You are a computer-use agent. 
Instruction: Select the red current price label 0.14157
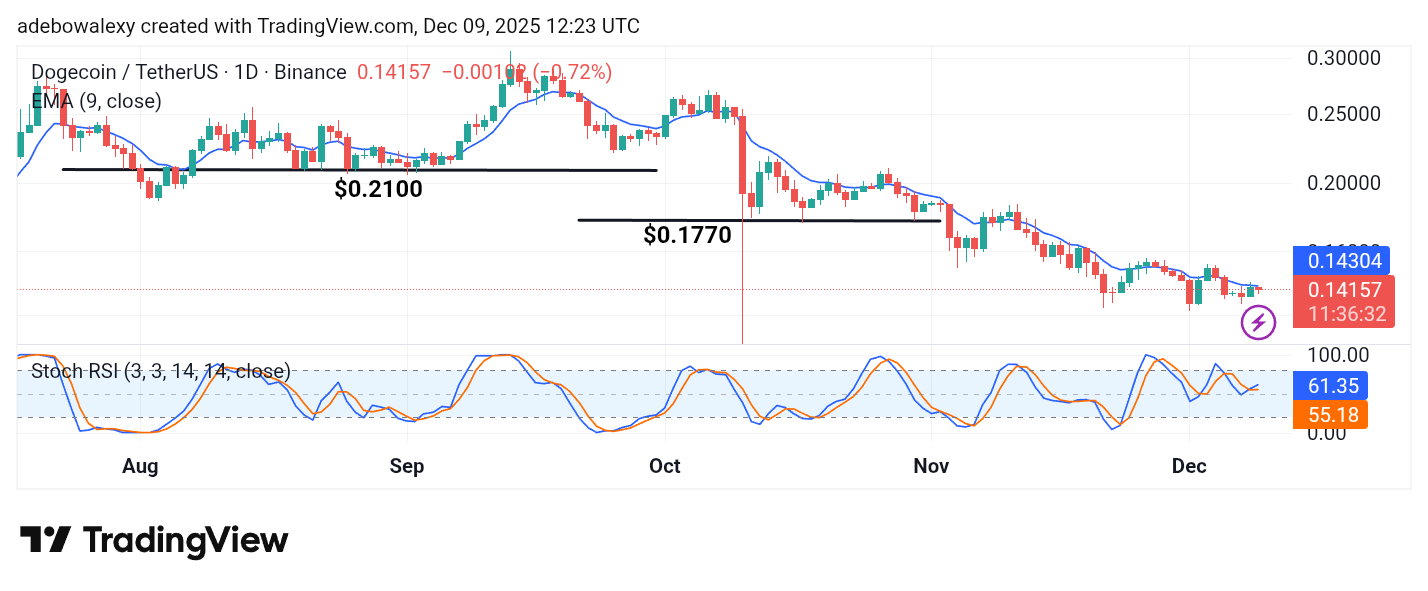1342,290
